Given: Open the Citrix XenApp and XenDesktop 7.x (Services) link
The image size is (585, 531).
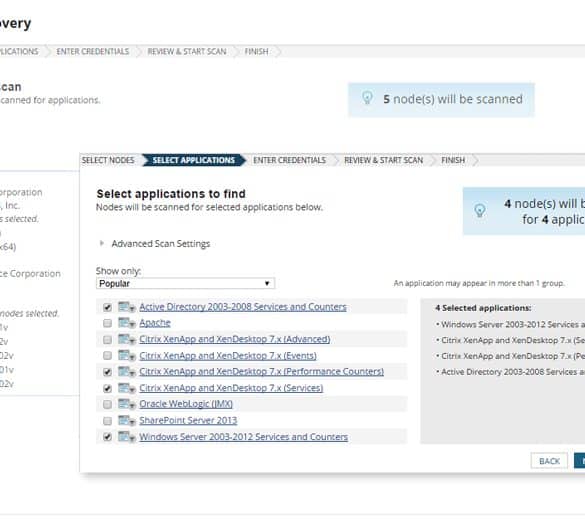Looking at the screenshot, I should pyautogui.click(x=231, y=388).
